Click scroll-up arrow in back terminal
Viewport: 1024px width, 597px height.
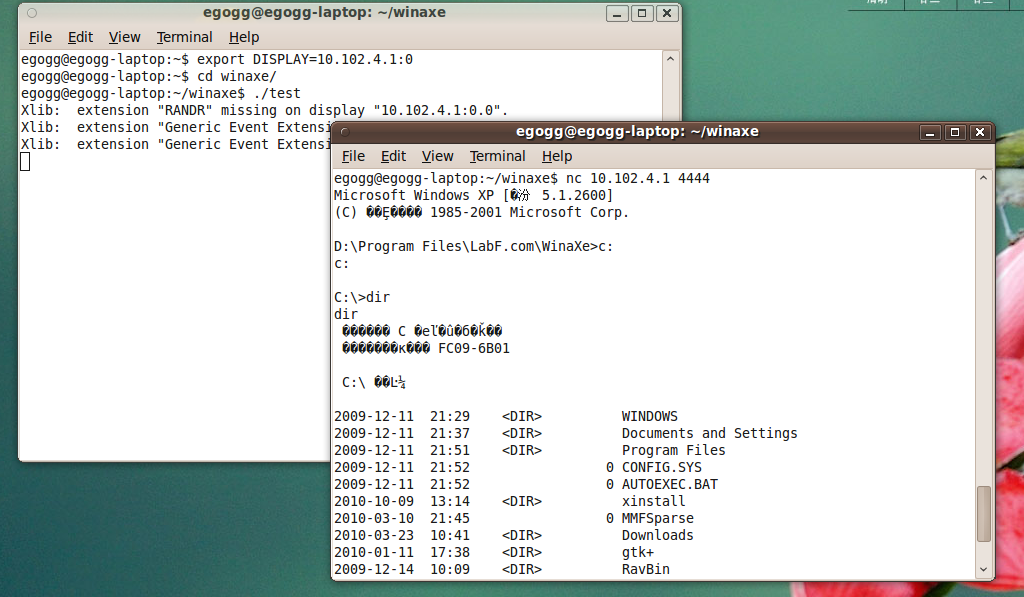(669, 59)
